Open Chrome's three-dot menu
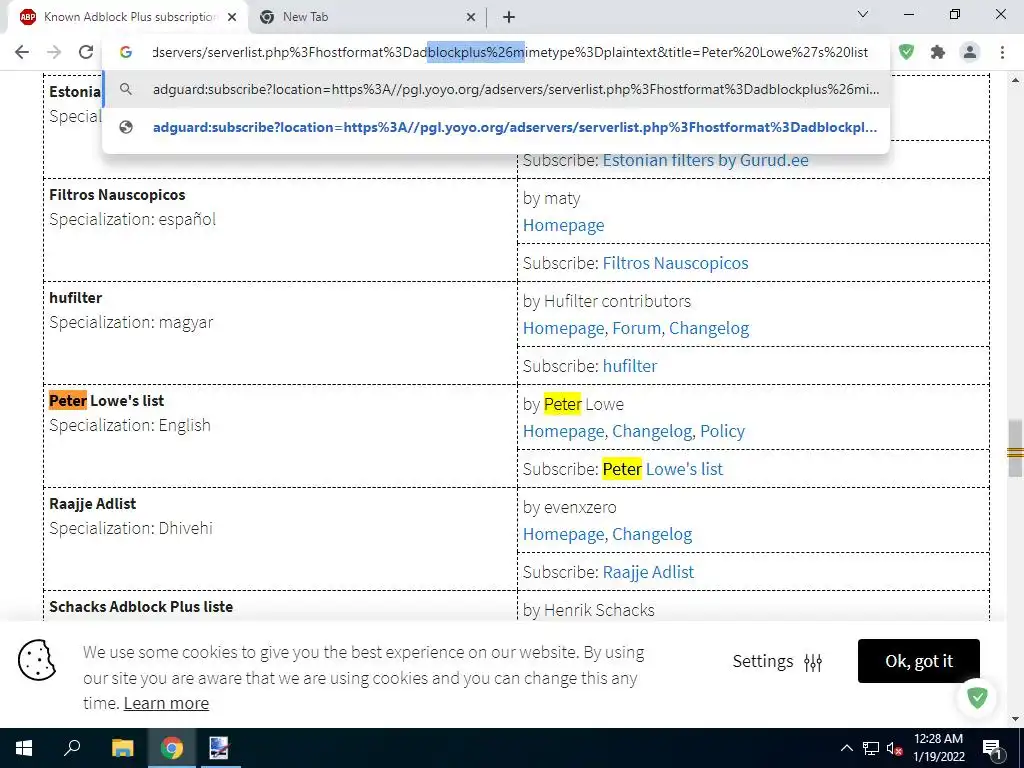Image resolution: width=1024 pixels, height=768 pixels. pos(1002,52)
